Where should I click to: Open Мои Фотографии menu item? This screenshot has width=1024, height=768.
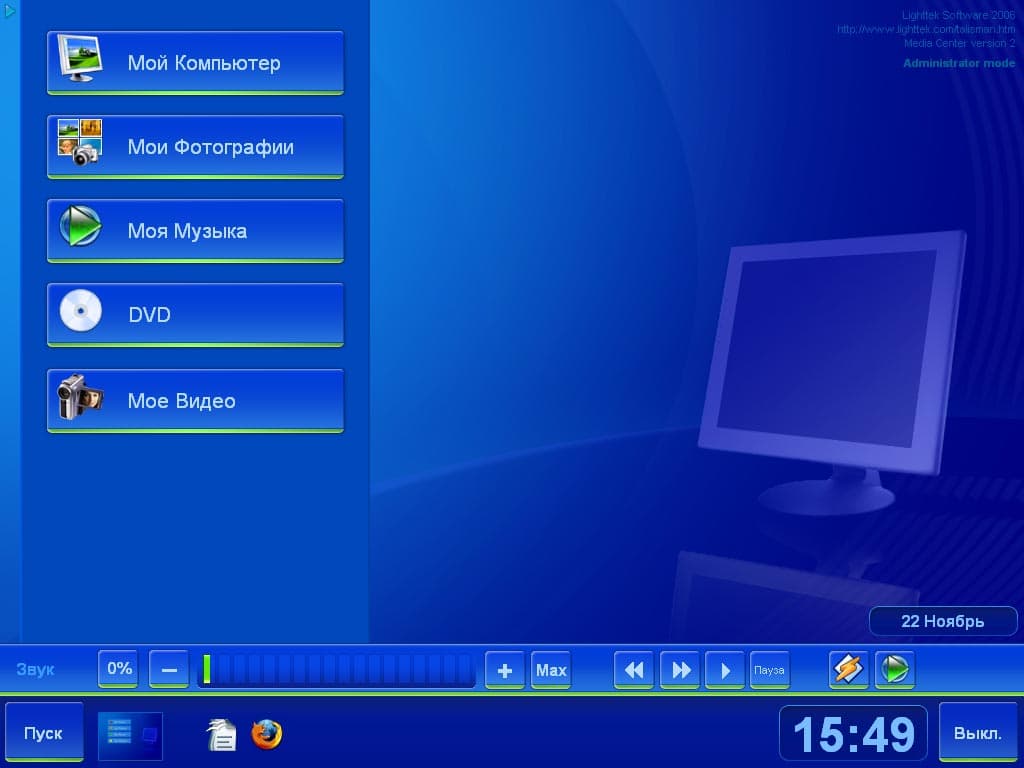coord(195,147)
